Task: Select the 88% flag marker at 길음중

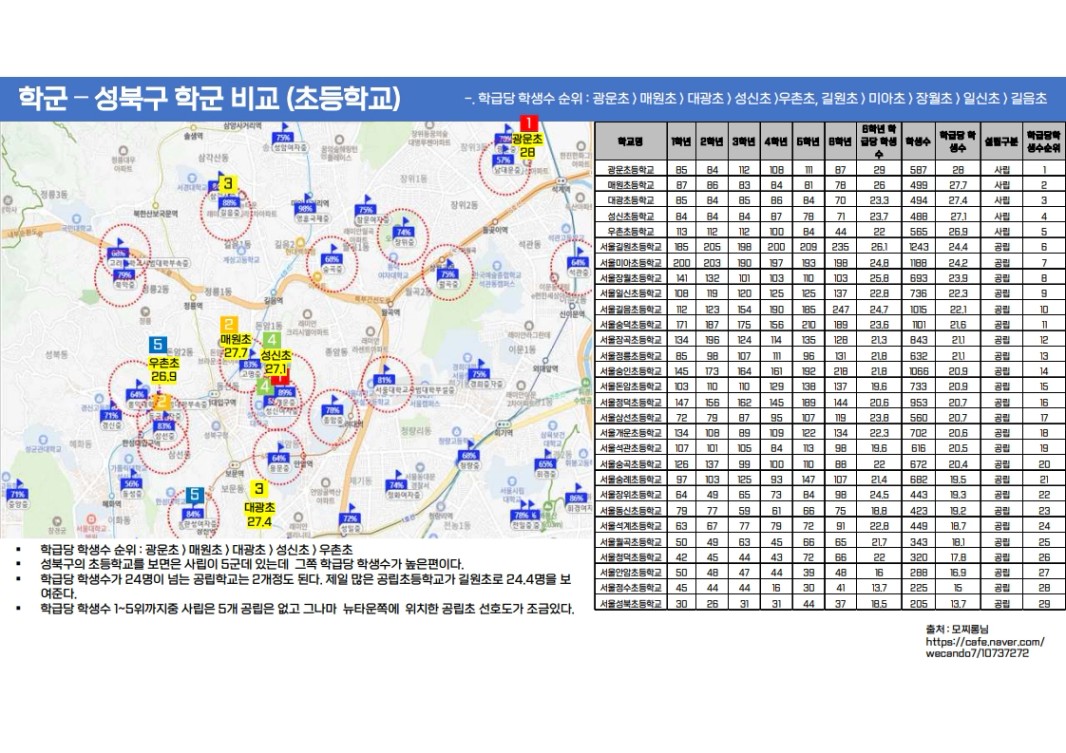Action: pos(229,202)
